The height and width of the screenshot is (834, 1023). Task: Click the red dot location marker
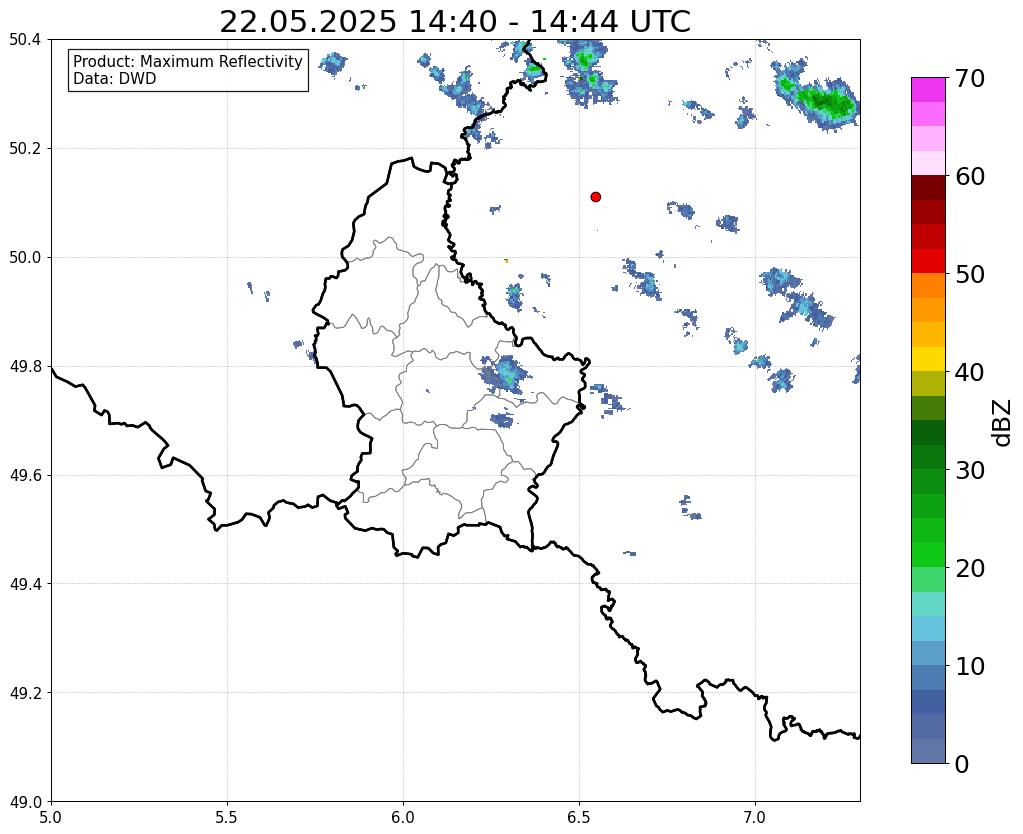point(595,196)
